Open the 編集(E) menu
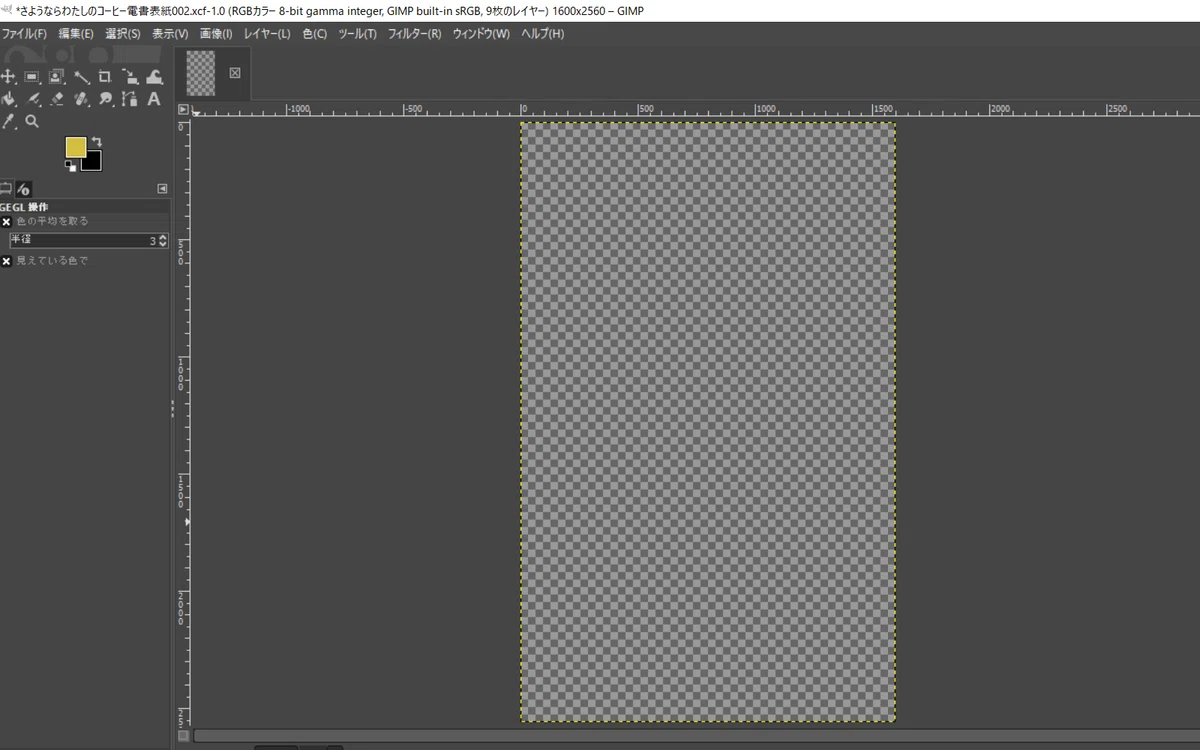Screen dimensions: 1200x750 (x=76, y=34)
